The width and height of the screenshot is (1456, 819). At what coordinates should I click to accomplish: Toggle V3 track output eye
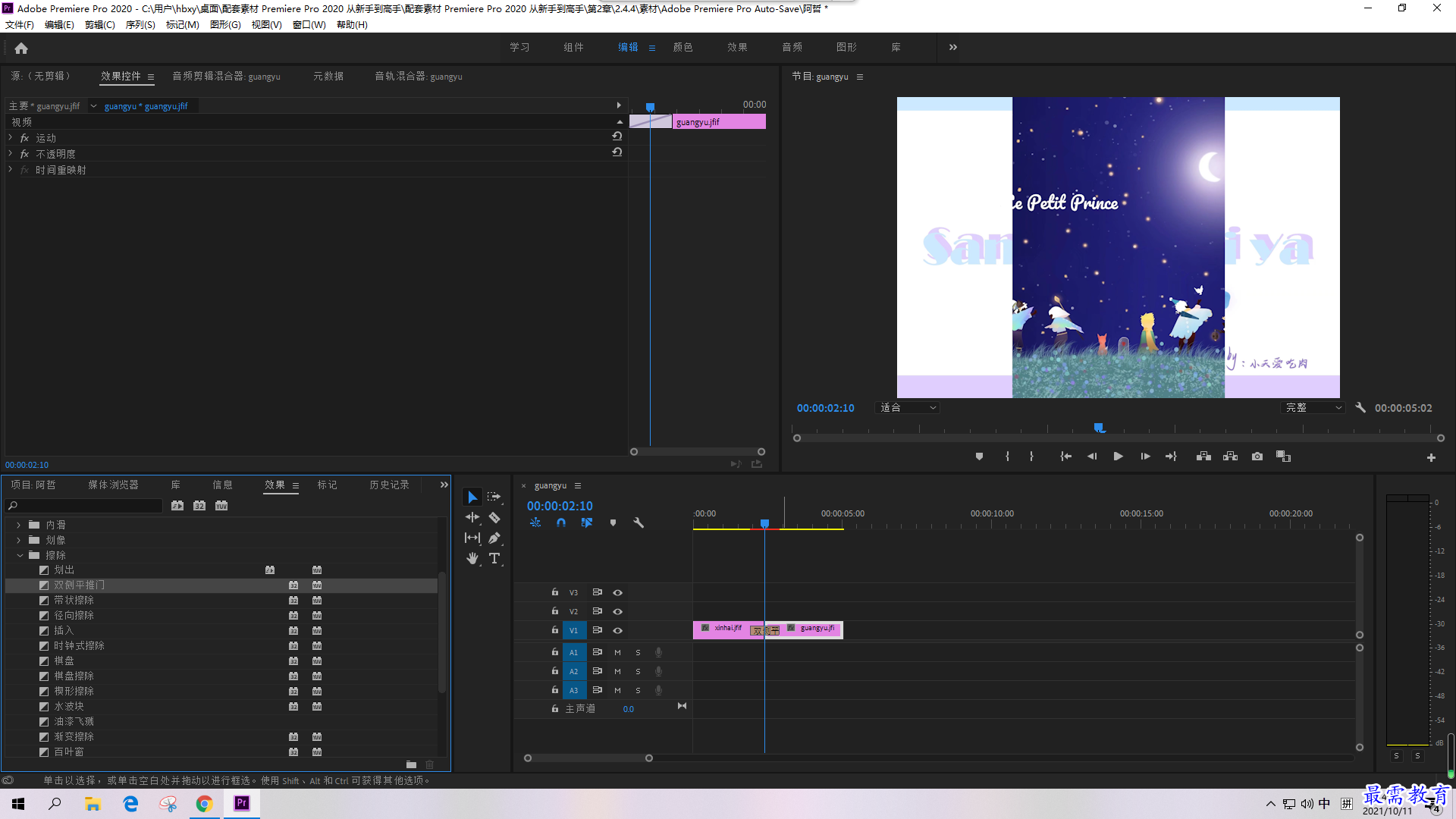(x=618, y=592)
